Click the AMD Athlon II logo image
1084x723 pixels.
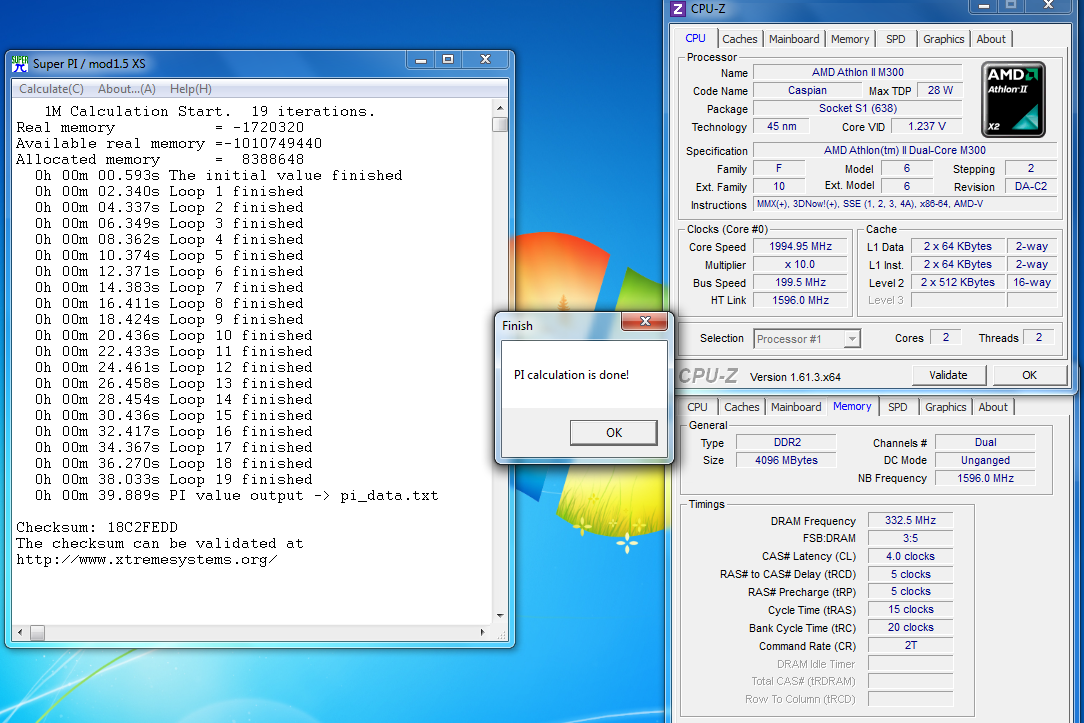[1013, 100]
